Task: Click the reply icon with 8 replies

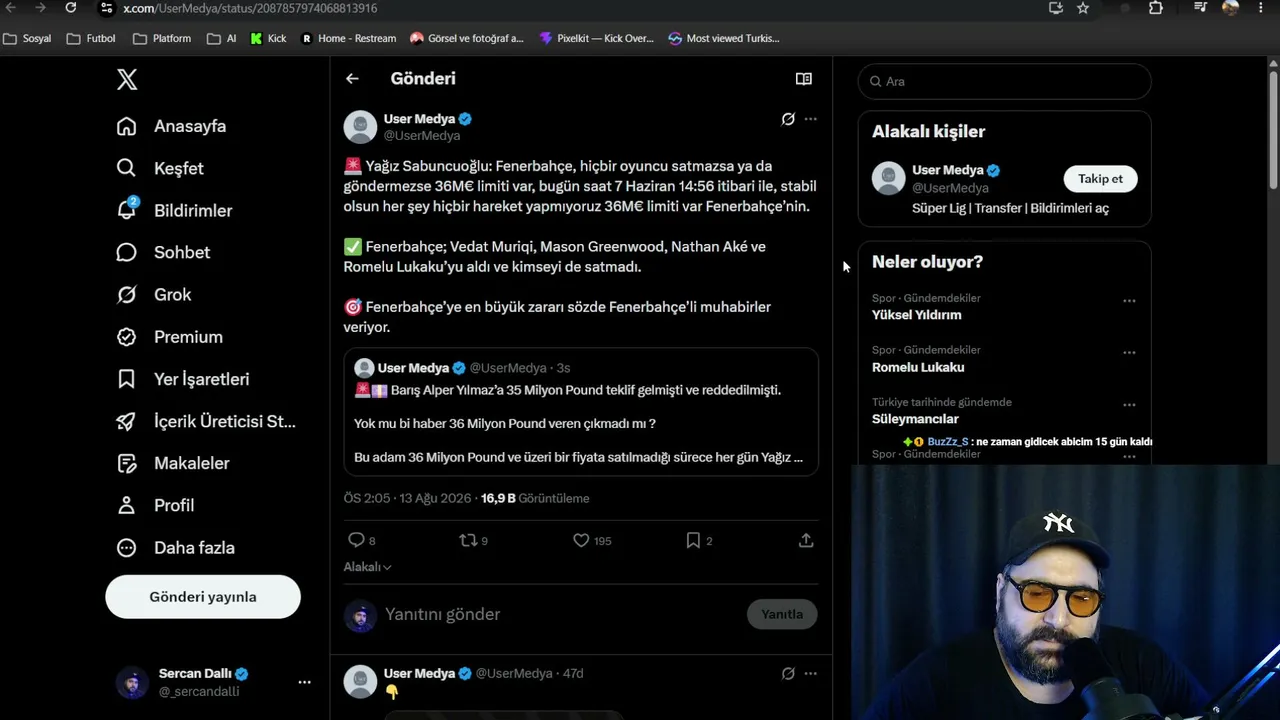Action: click(x=361, y=540)
